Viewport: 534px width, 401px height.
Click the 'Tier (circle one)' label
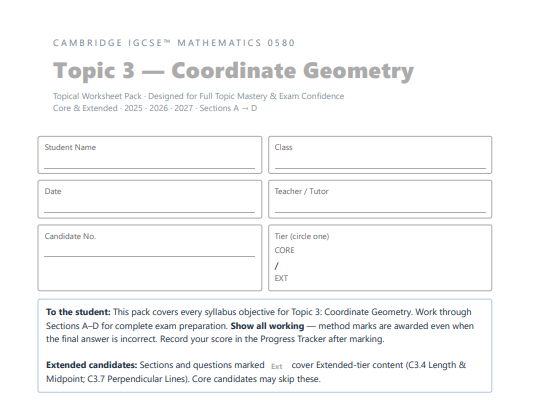coord(302,236)
